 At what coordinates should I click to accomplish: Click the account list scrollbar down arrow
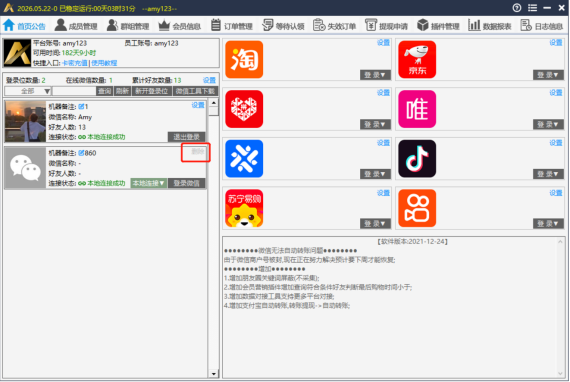pyautogui.click(x=214, y=374)
